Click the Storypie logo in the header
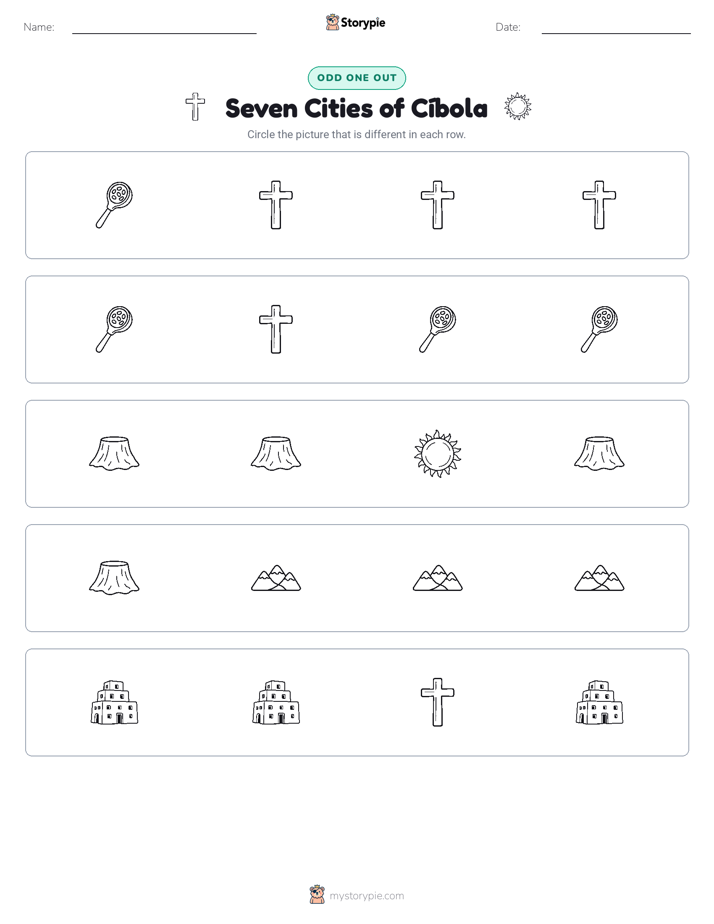The width and height of the screenshot is (714, 924). [356, 22]
